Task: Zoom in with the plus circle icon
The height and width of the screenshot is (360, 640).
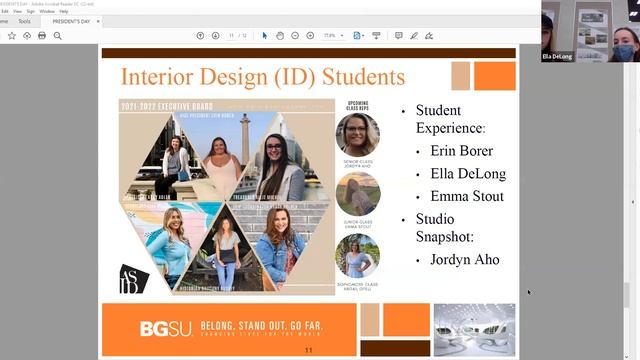Action: coord(310,36)
